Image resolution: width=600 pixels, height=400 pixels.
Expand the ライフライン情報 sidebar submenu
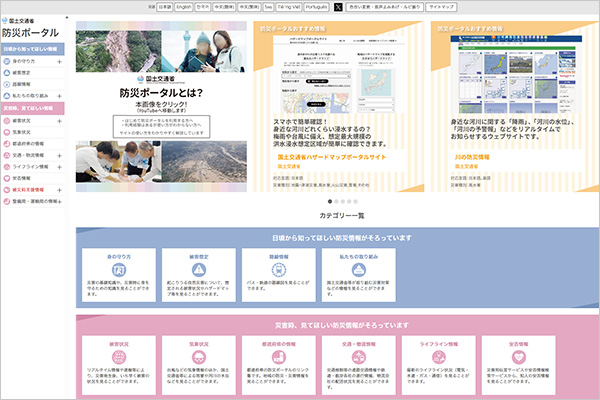click(60, 167)
